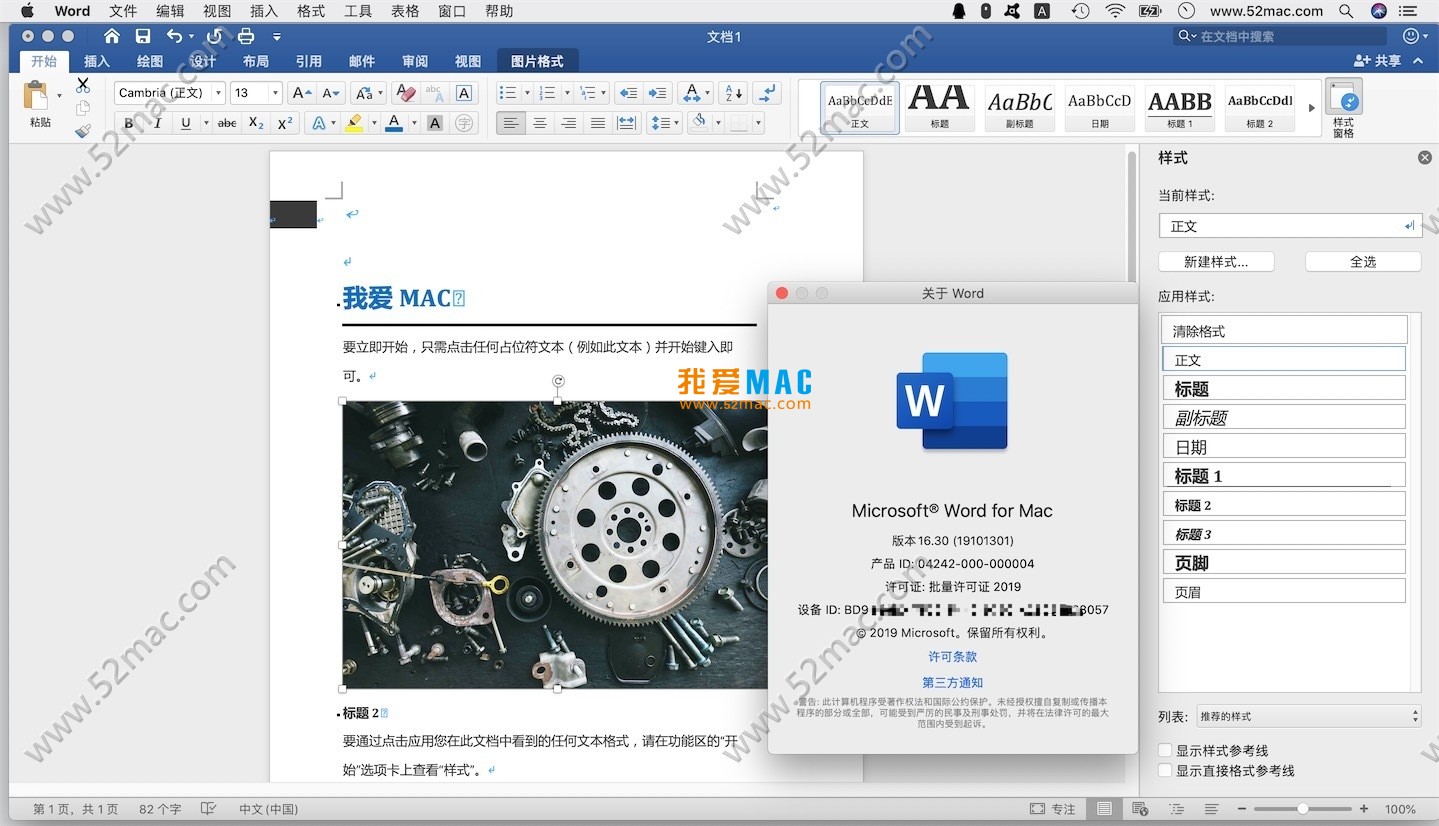This screenshot has width=1439, height=826.
Task: Expand bullet list options arrow
Action: 526,93
